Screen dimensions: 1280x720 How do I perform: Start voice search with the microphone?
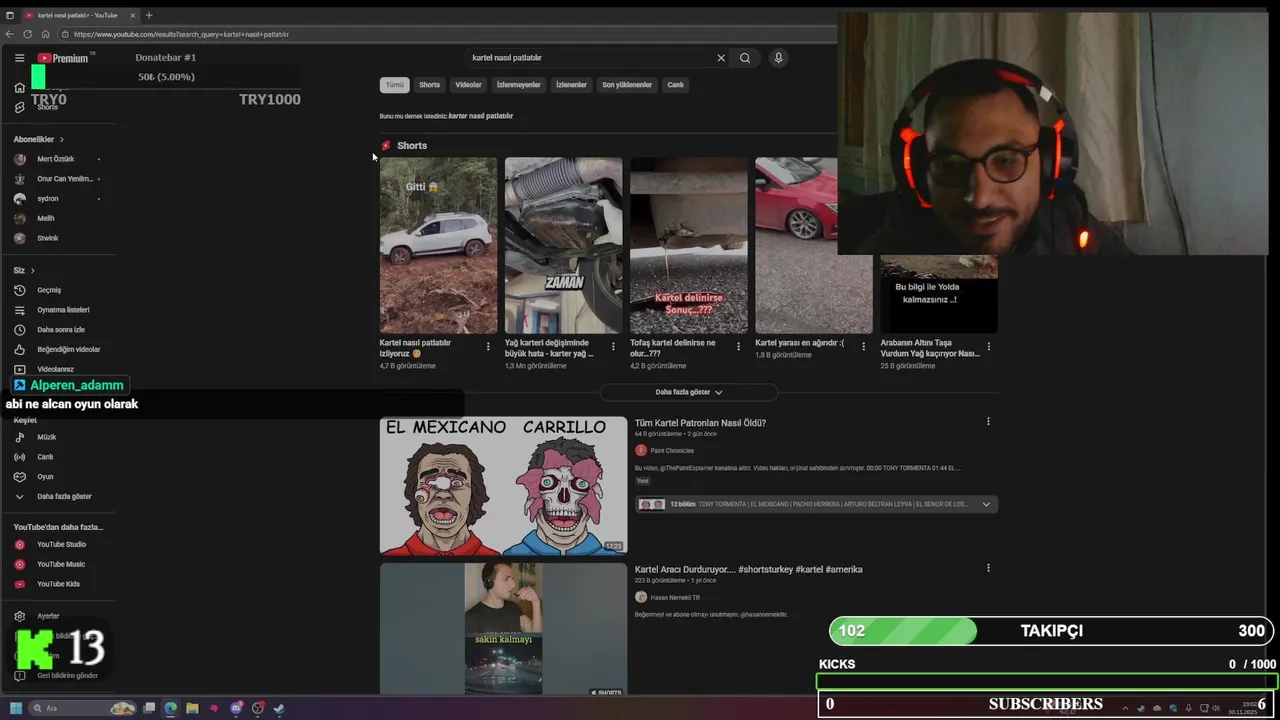(778, 58)
